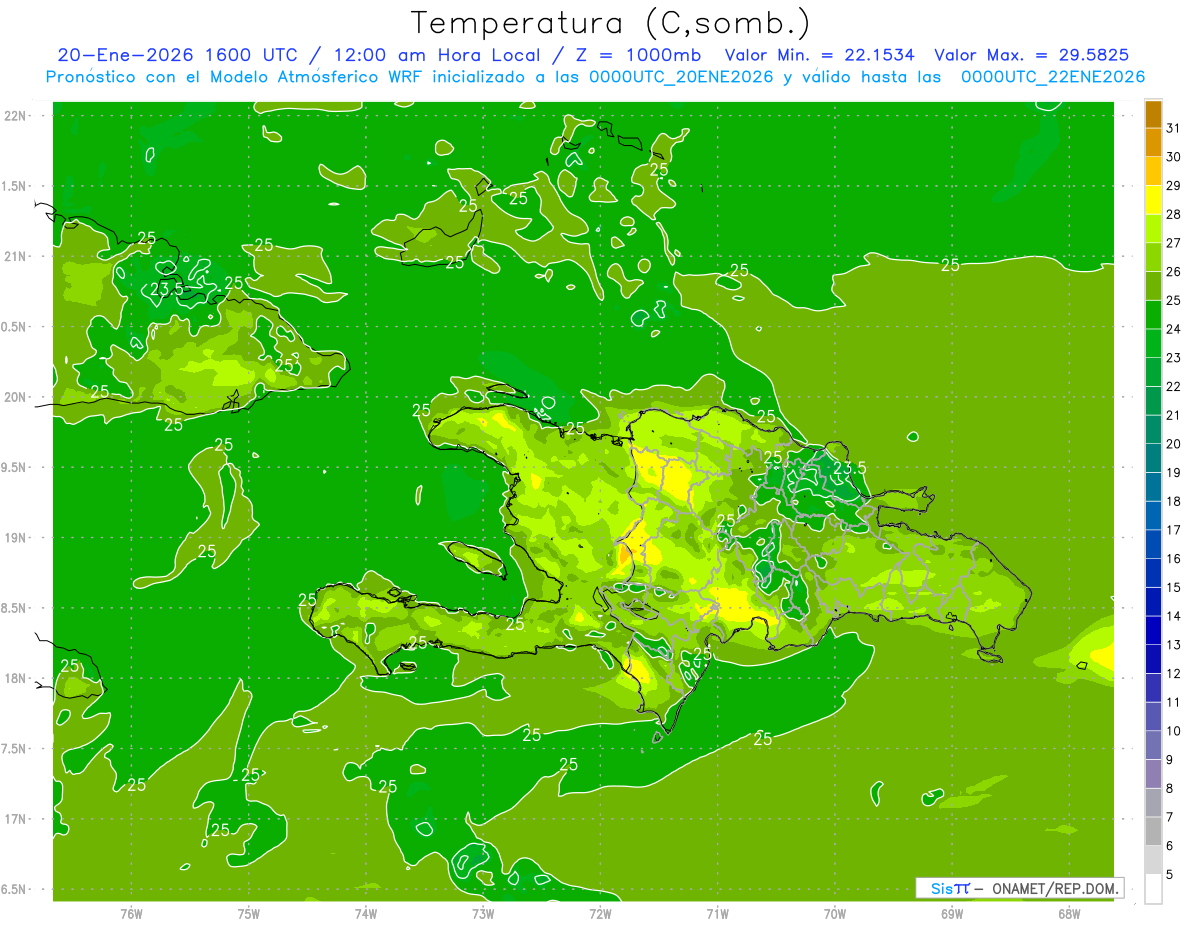The image size is (1200, 927).
Task: Click the "69W" longitude axis label
Action: click(x=952, y=914)
